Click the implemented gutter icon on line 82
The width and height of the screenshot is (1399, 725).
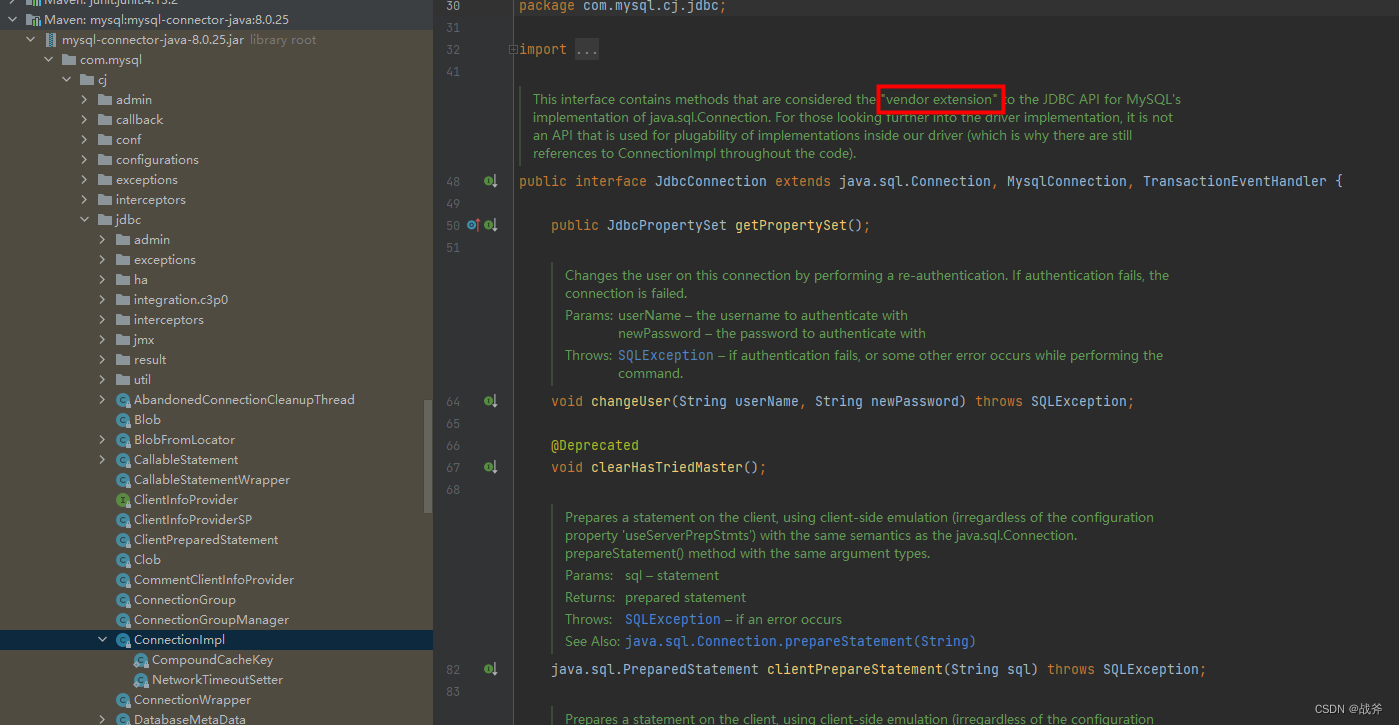point(491,669)
